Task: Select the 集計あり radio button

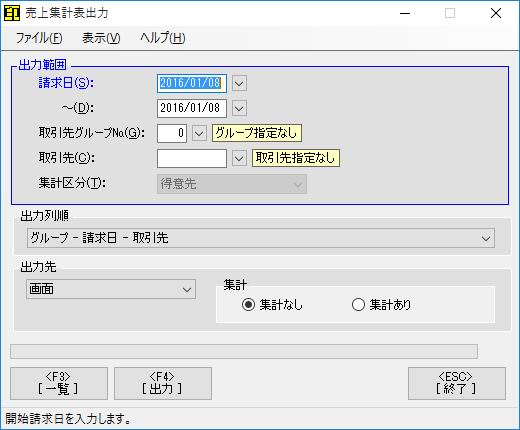Action: coord(358,305)
